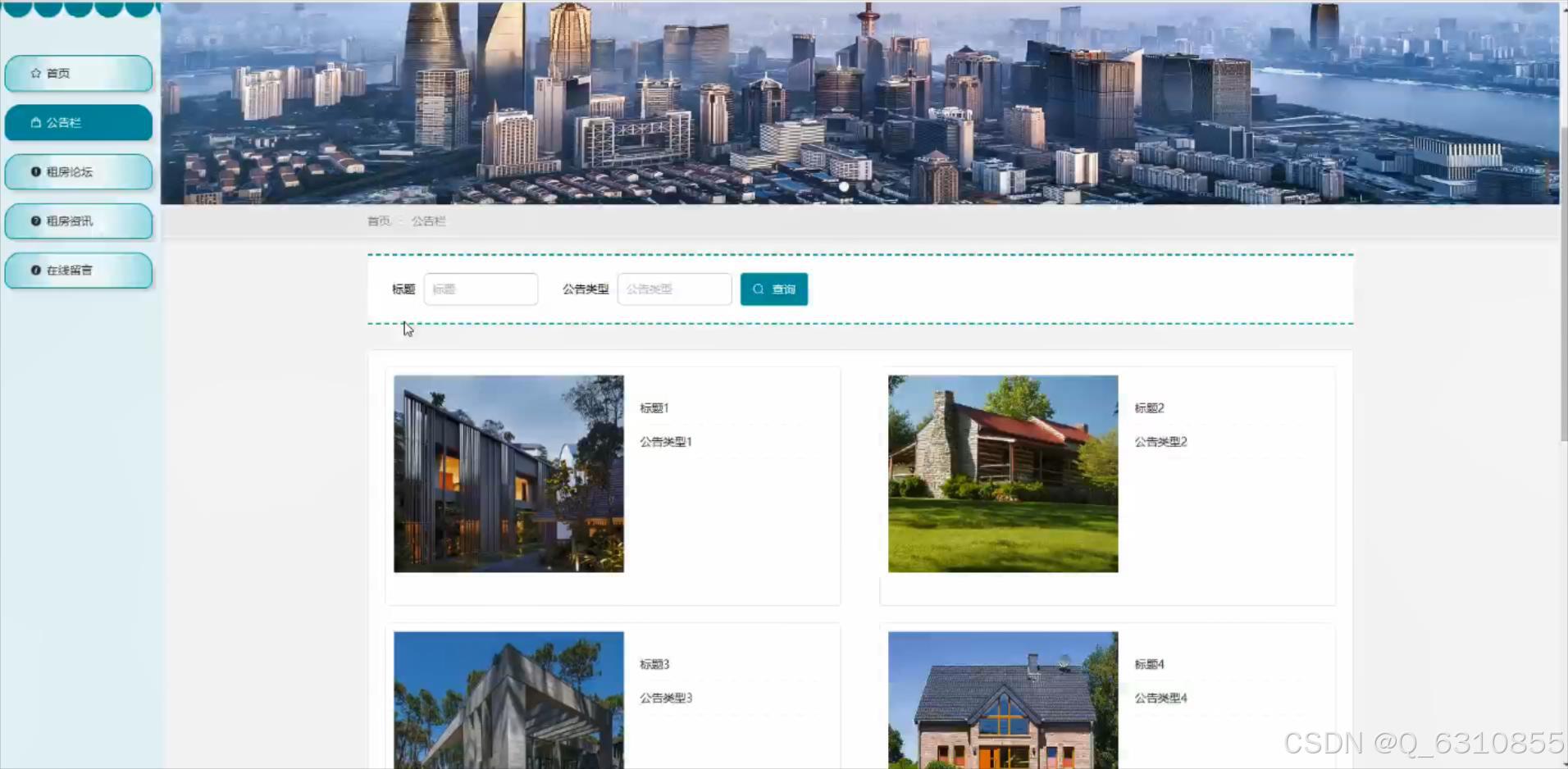Open the 标题2 stone cabin thumbnail
Screen dimensions: 1568x769
1003,474
